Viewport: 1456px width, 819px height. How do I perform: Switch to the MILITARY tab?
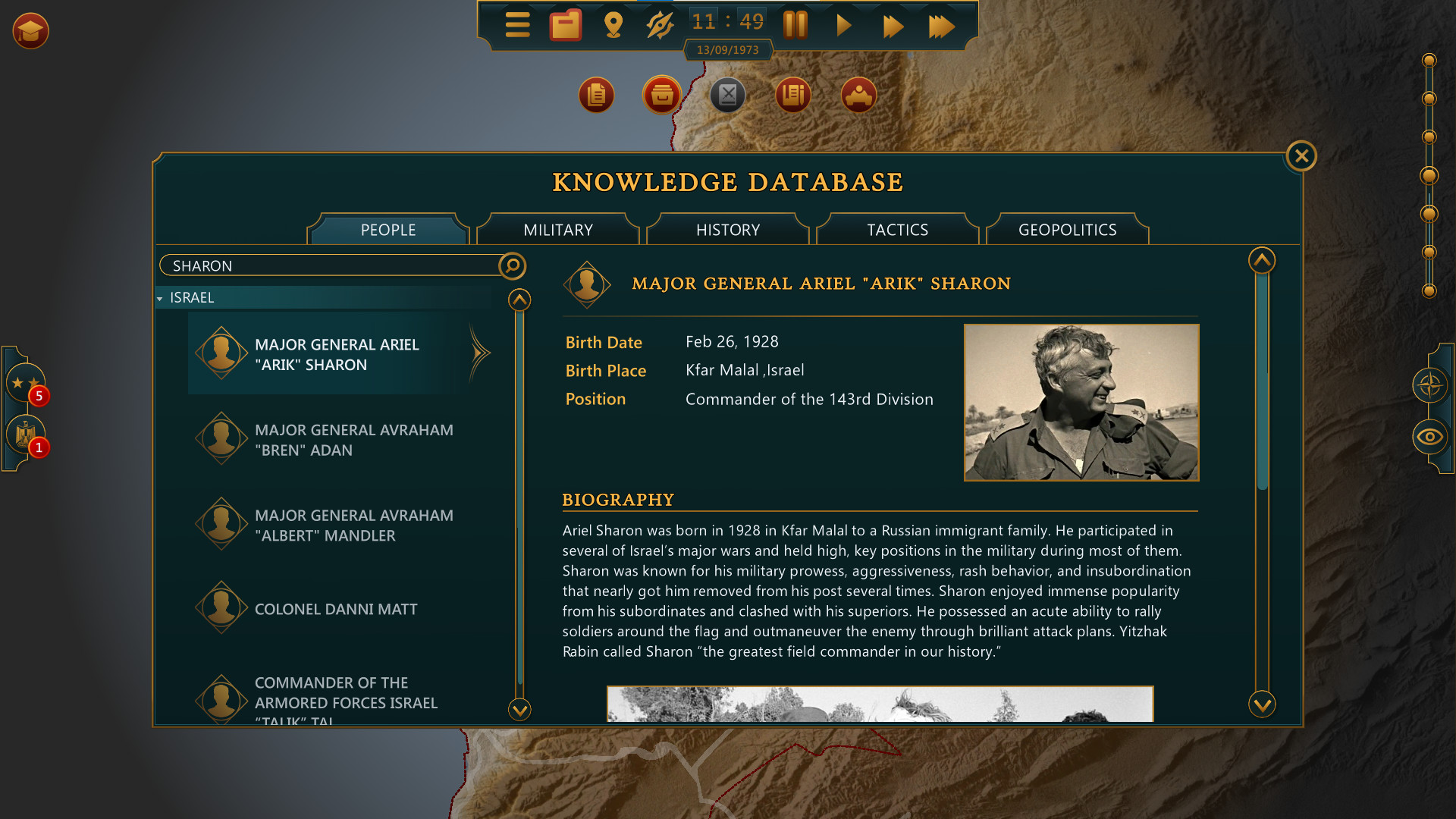click(x=558, y=229)
